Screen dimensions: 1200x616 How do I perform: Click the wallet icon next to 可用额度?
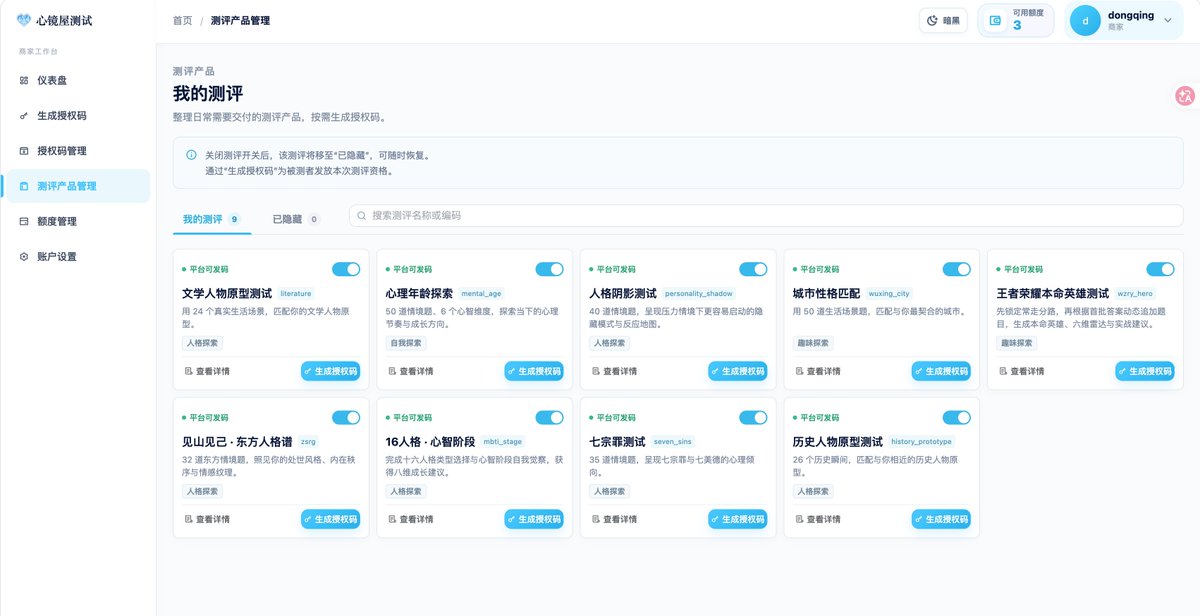(995, 20)
